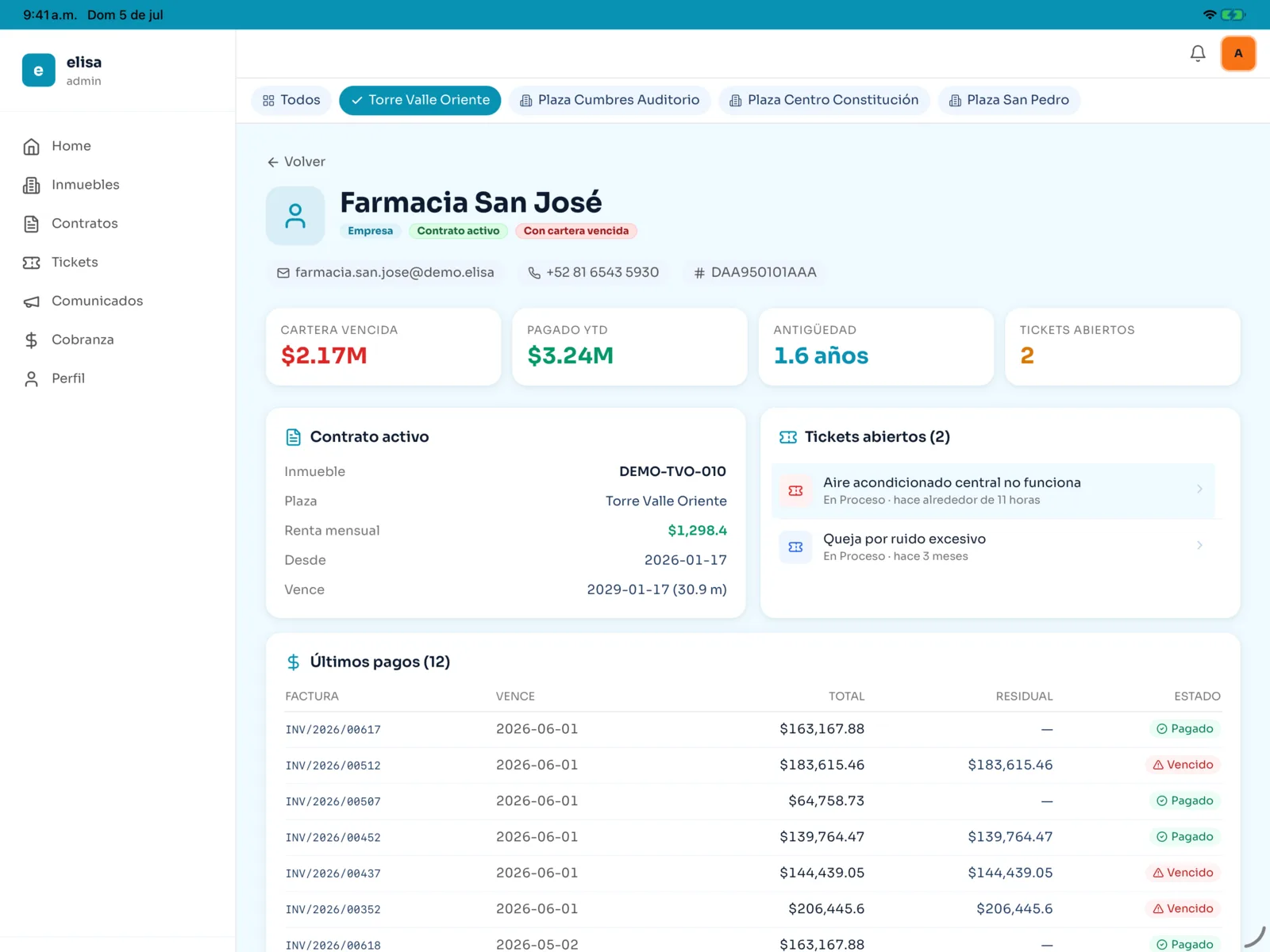This screenshot has height=952, width=1270.
Task: Click invoice INV/2026/00617
Action: coord(333,730)
